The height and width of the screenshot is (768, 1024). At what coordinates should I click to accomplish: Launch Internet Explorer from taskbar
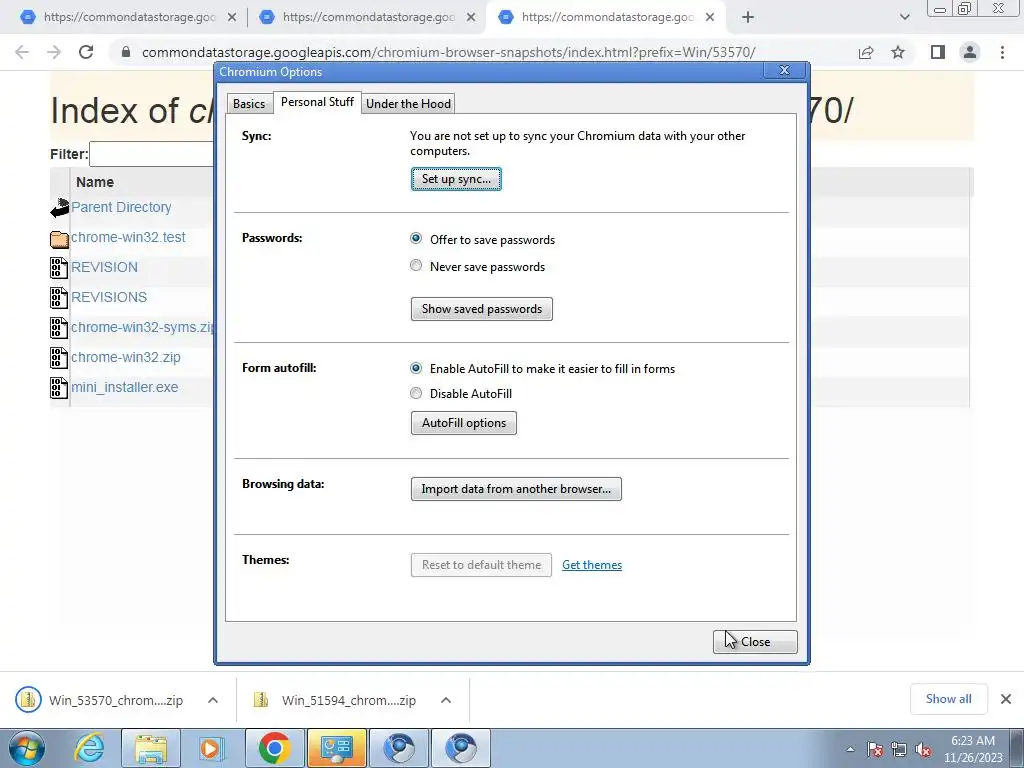pos(89,748)
